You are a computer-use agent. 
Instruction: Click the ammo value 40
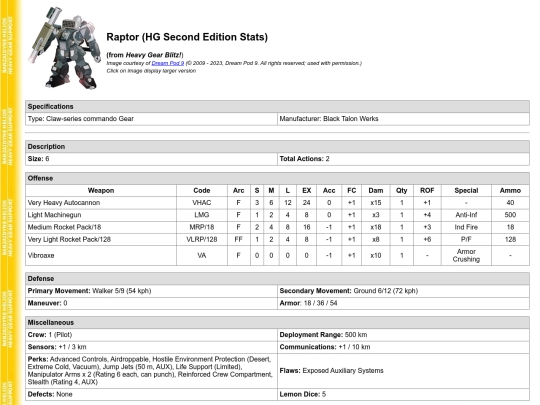coord(510,203)
